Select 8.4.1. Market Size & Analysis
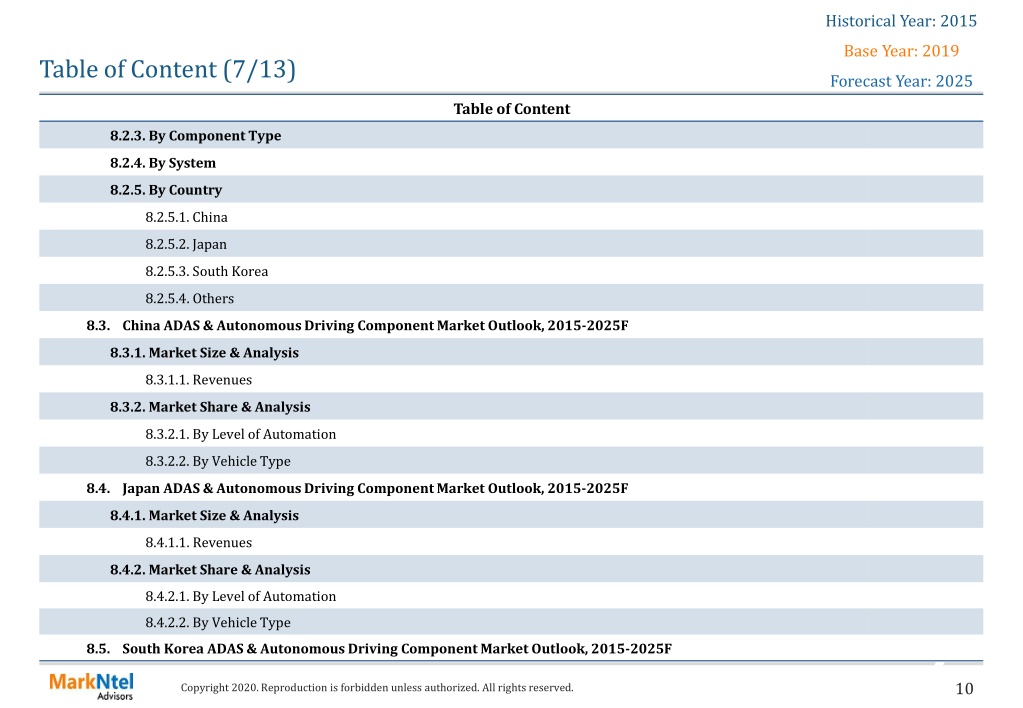The width and height of the screenshot is (1023, 708). 204,516
